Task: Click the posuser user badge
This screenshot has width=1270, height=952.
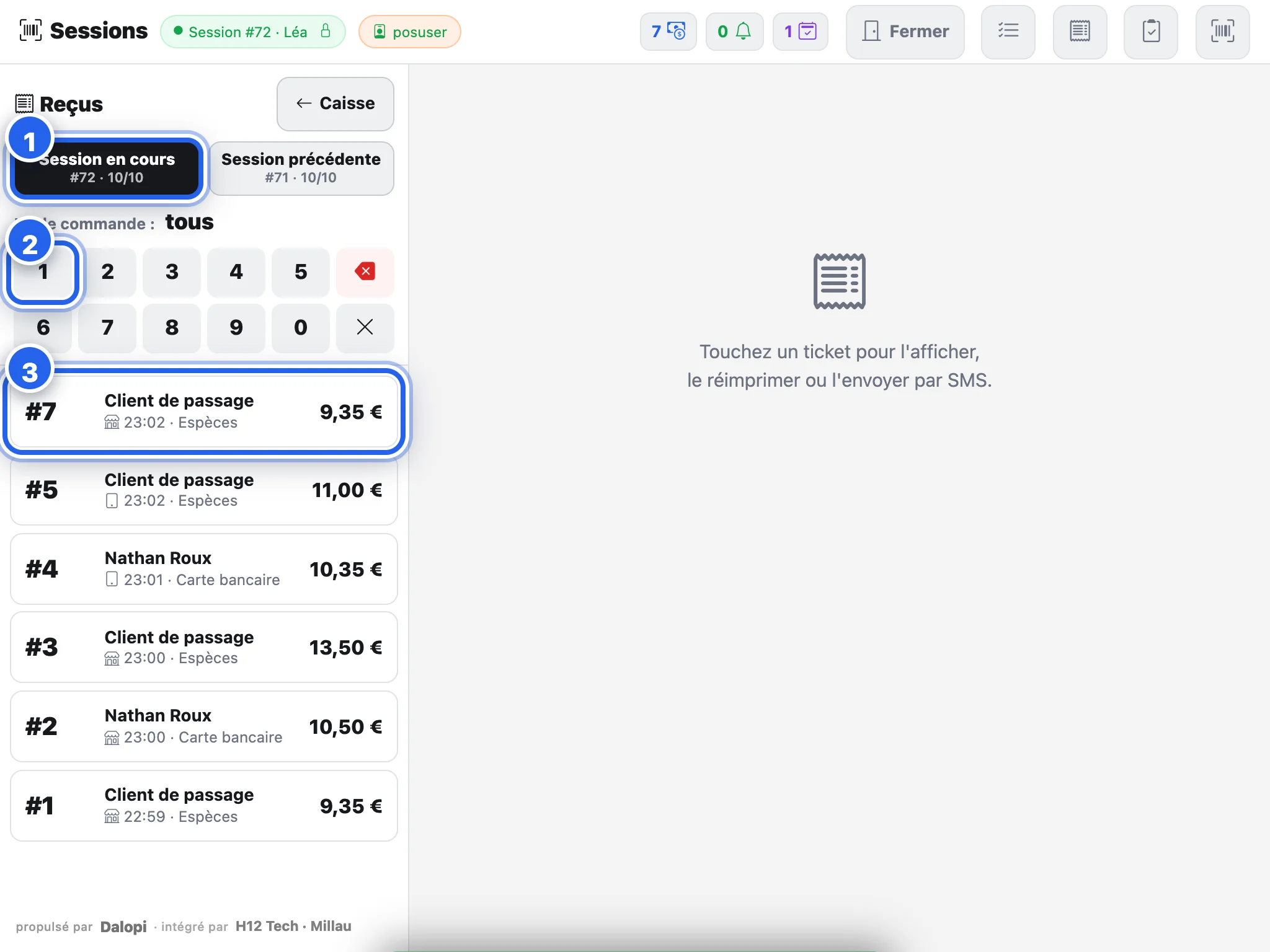Action: point(410,32)
